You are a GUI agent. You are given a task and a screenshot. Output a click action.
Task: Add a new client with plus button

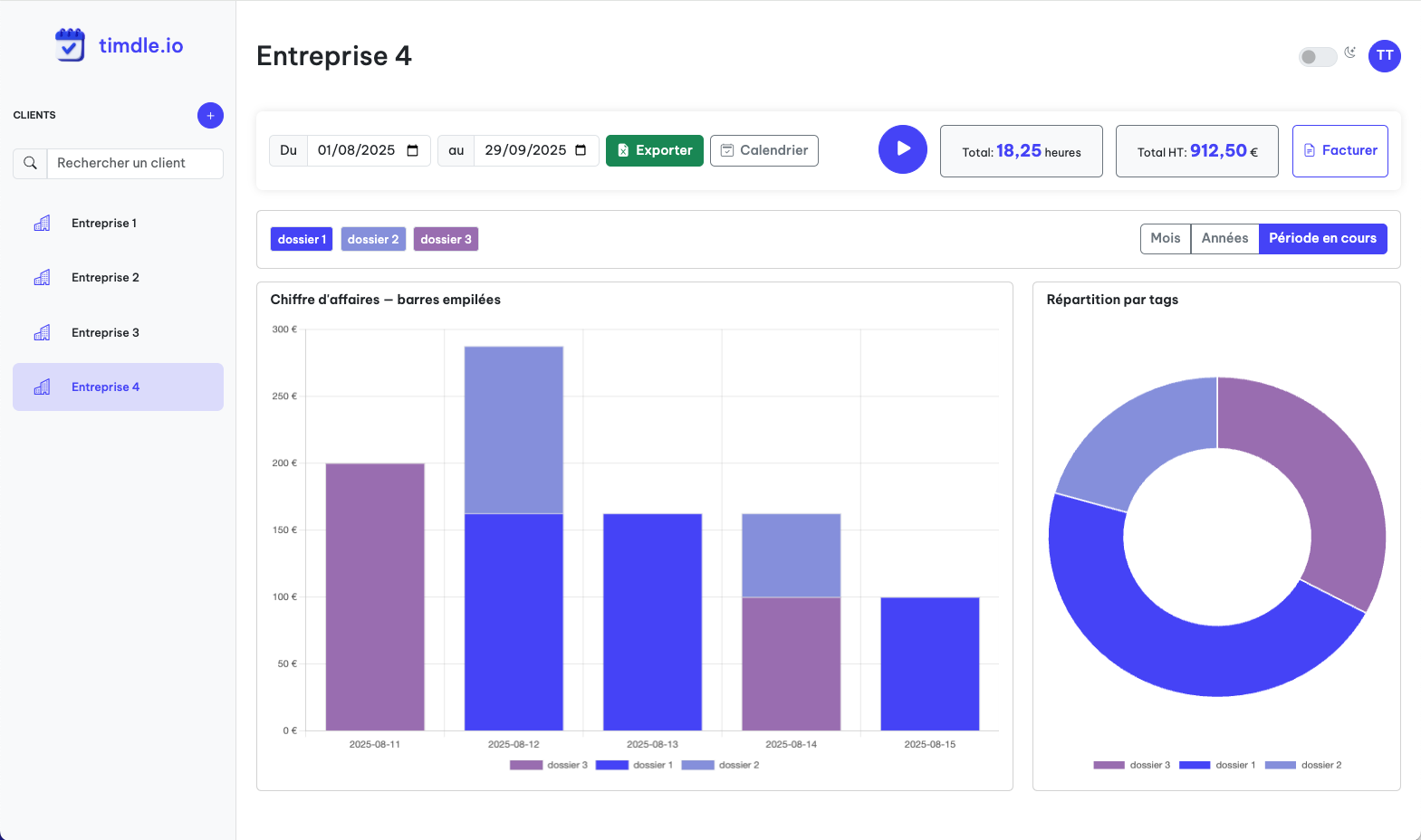[x=210, y=115]
